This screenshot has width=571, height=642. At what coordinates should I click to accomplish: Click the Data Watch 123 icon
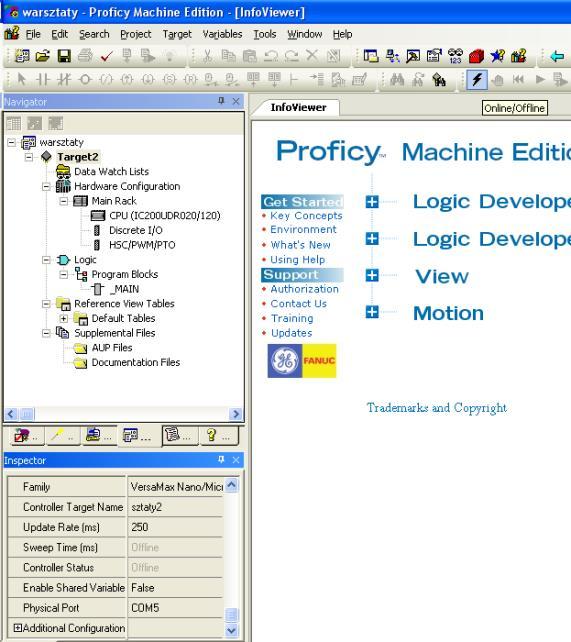tap(455, 56)
